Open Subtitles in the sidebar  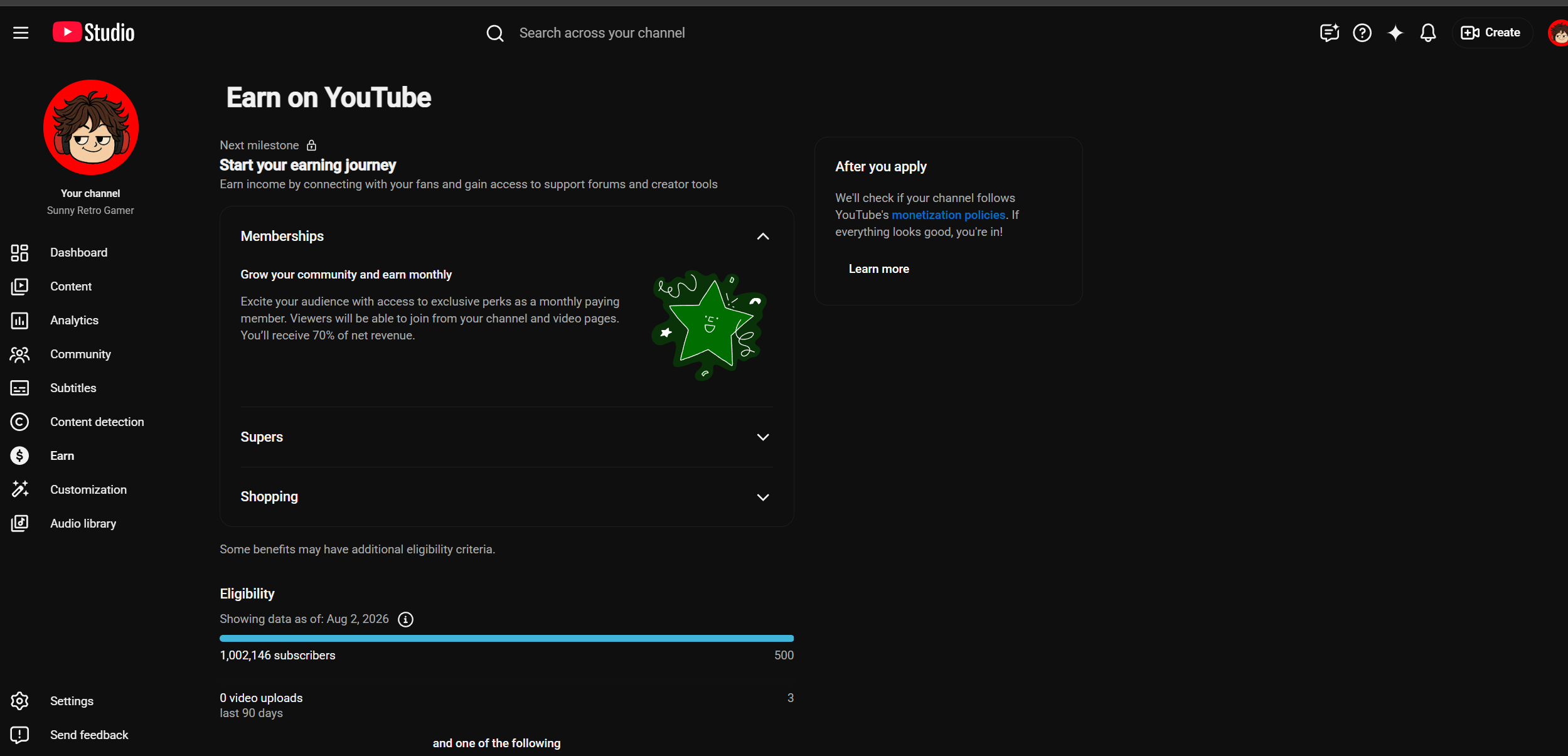pyautogui.click(x=73, y=388)
